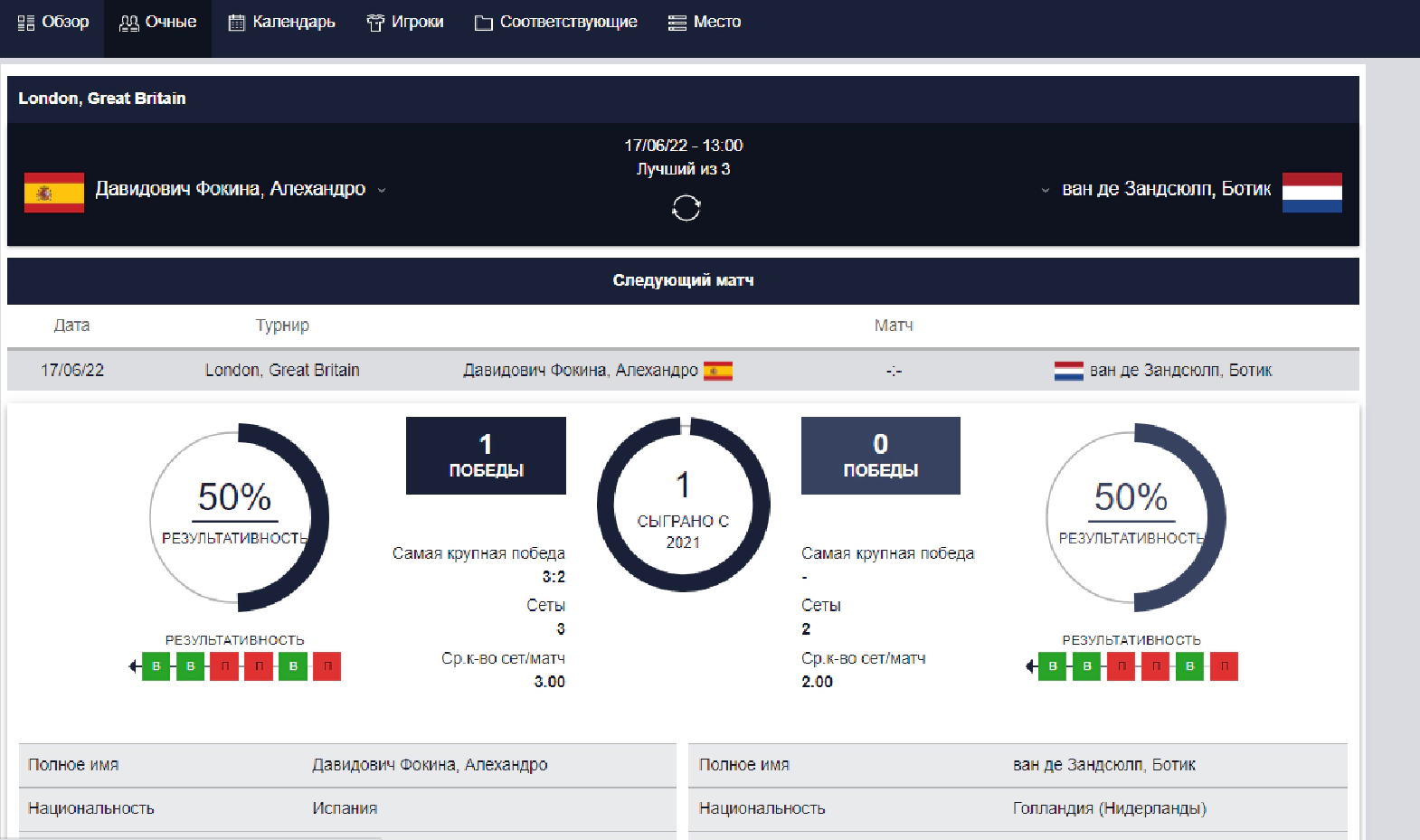The width and height of the screenshot is (1420, 840).
Task: Click the Лучший из 3 text
Action: tap(684, 169)
